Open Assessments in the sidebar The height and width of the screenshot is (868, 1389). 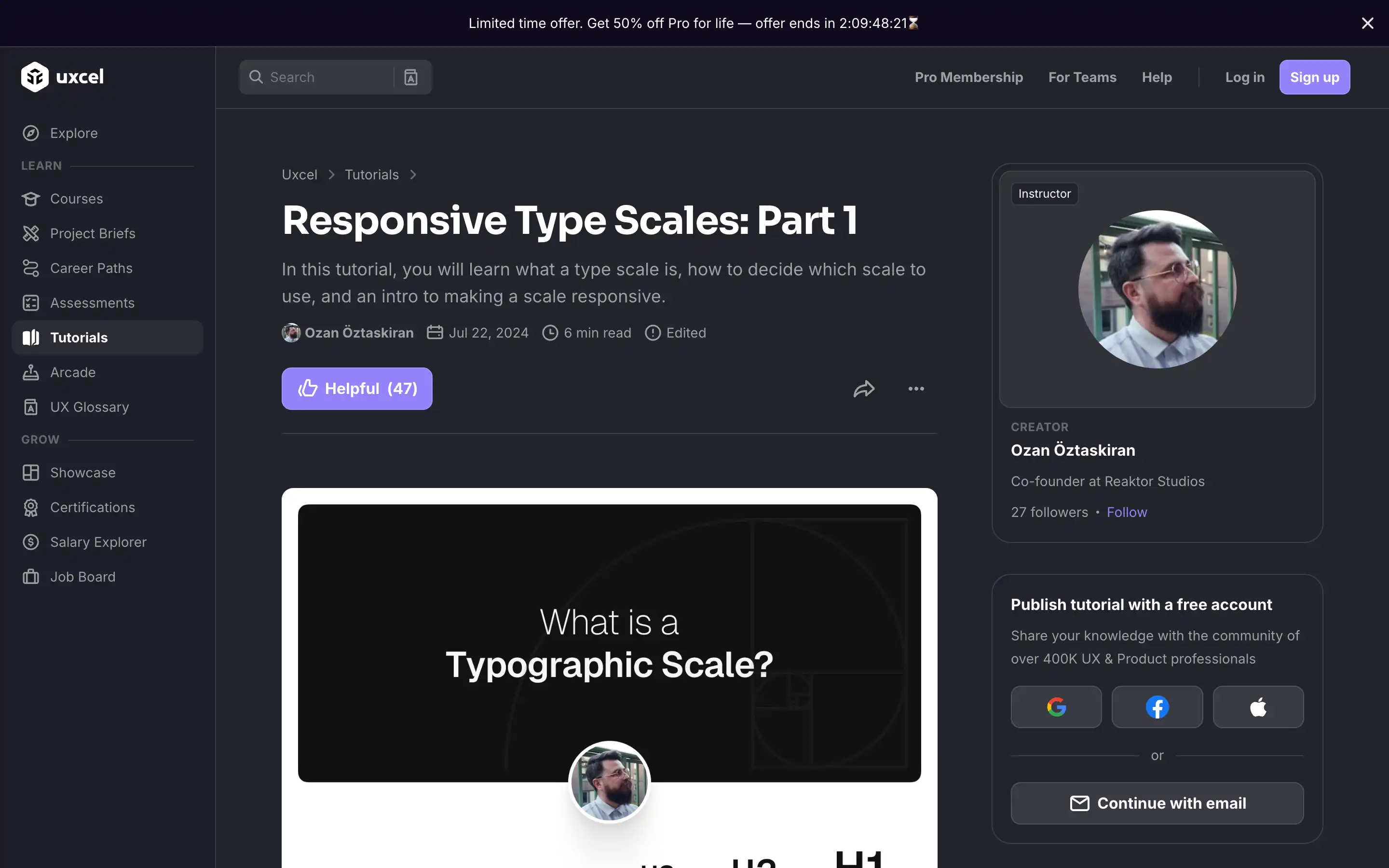108,303
